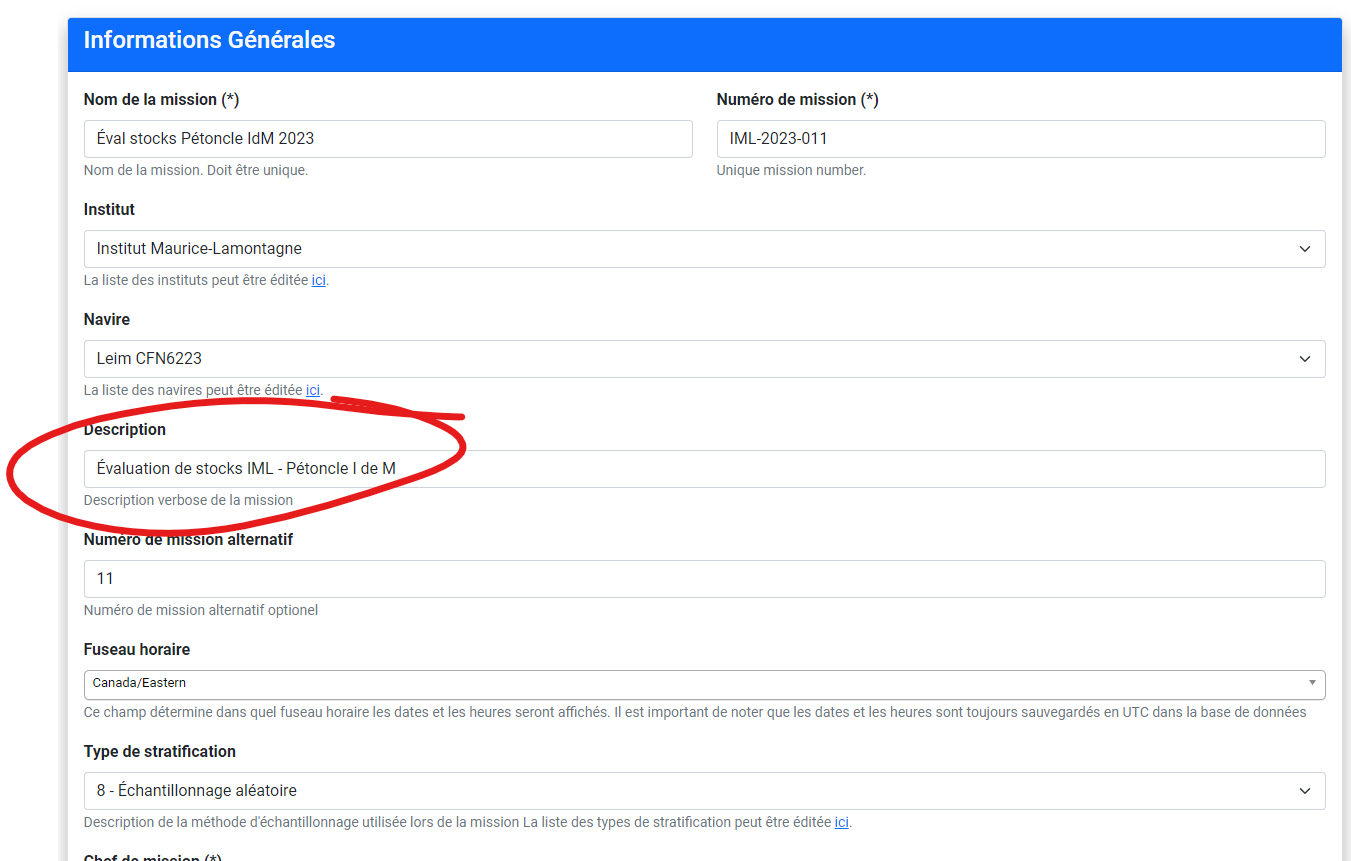Click the 'Numéro de mission alternatif' label
The height and width of the screenshot is (861, 1351).
tap(188, 540)
